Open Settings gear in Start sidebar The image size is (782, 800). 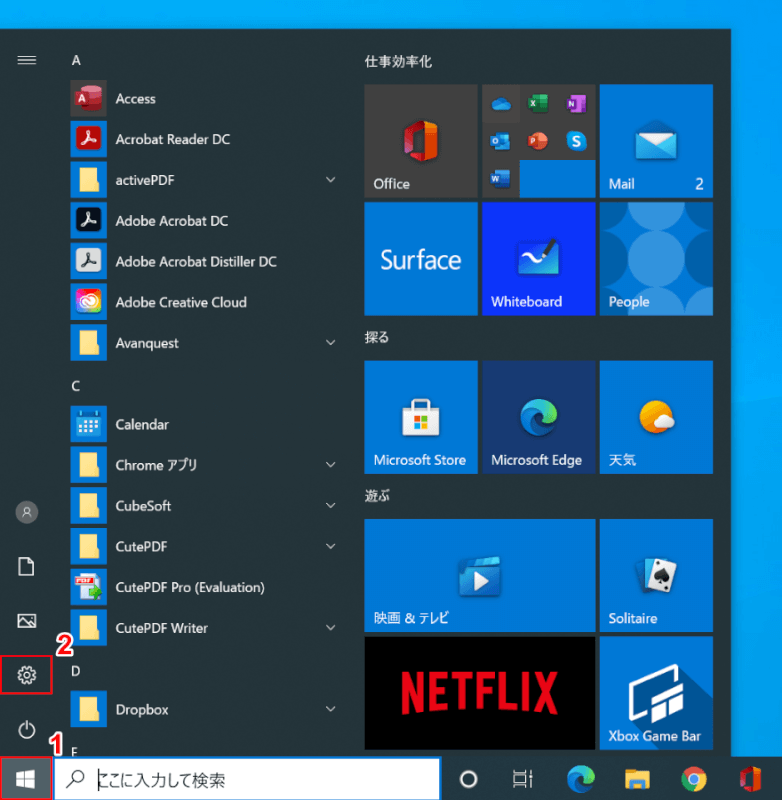click(27, 675)
